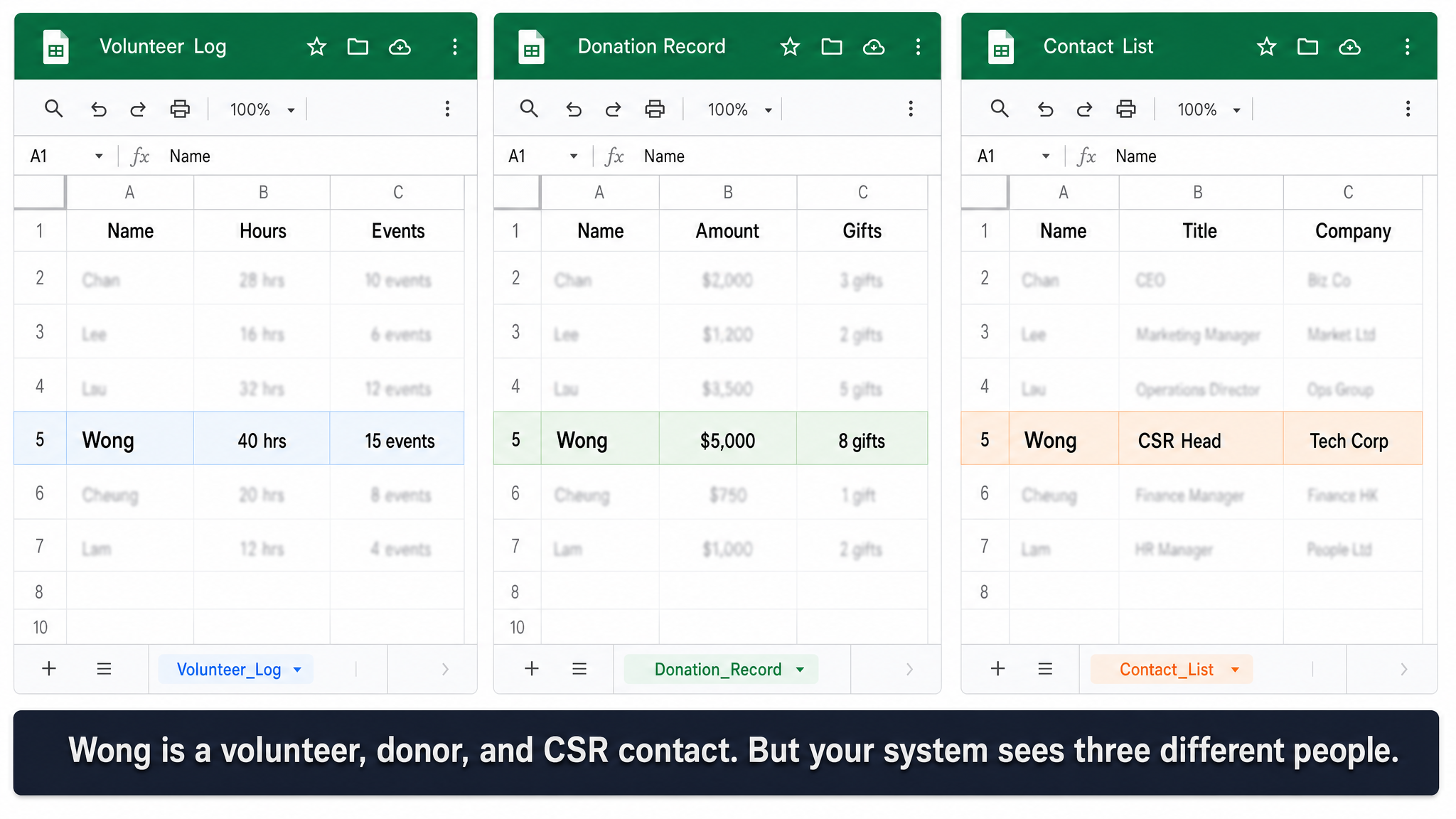Select the "CSR Head" cell

(1201, 439)
